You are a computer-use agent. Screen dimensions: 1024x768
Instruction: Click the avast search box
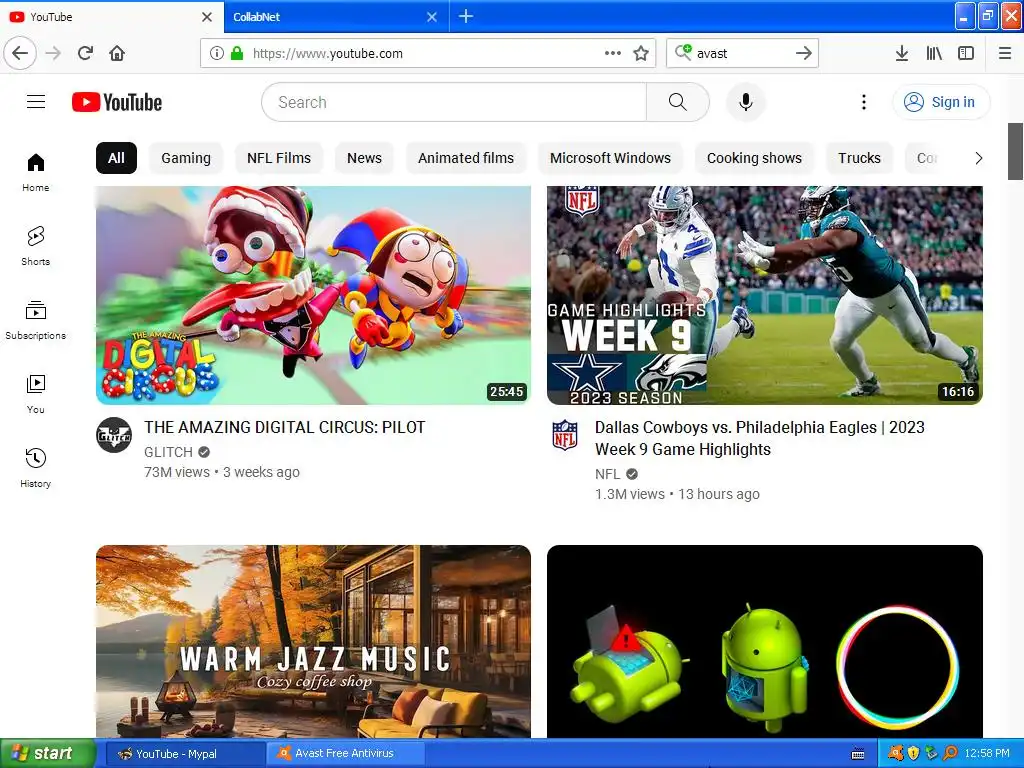[x=741, y=53]
